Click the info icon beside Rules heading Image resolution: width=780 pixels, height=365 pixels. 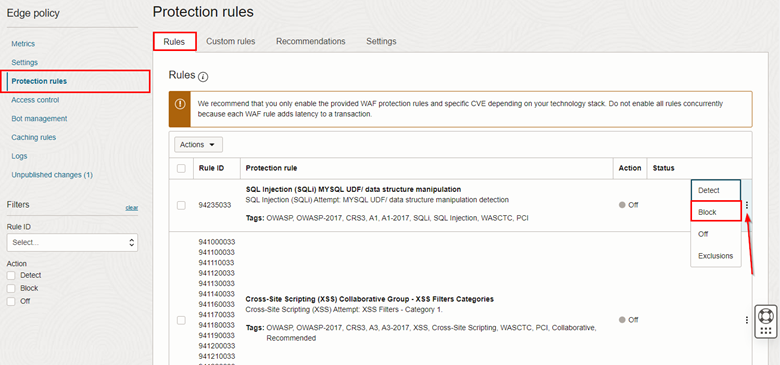[x=203, y=77]
